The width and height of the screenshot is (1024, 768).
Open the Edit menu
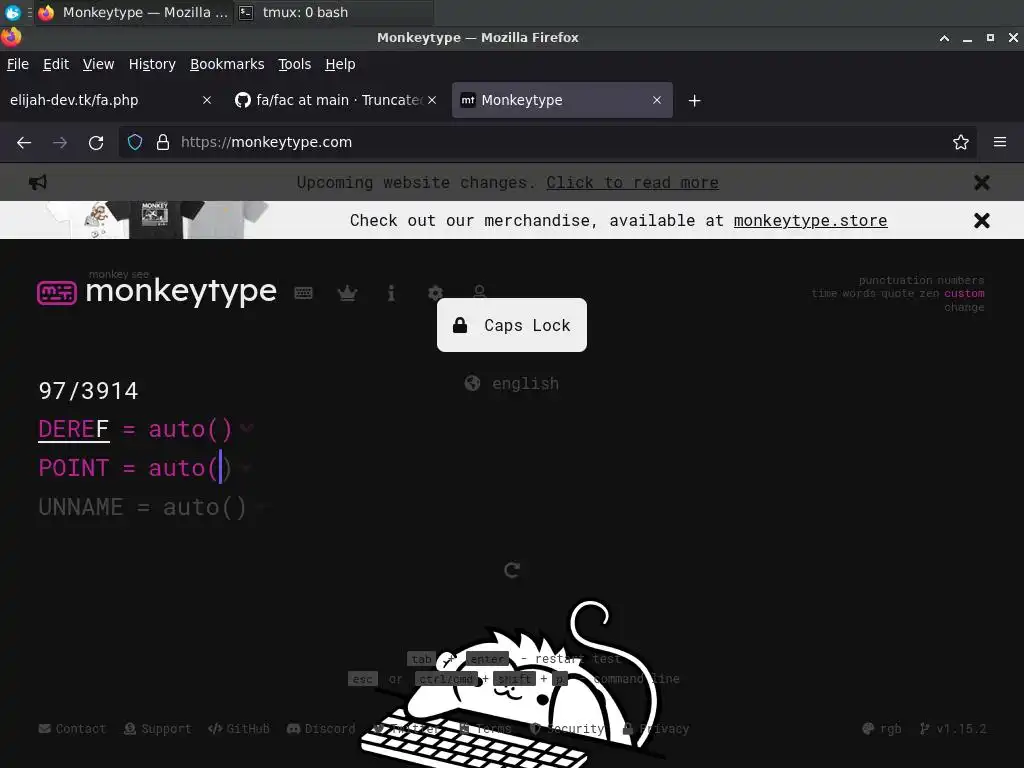(56, 64)
